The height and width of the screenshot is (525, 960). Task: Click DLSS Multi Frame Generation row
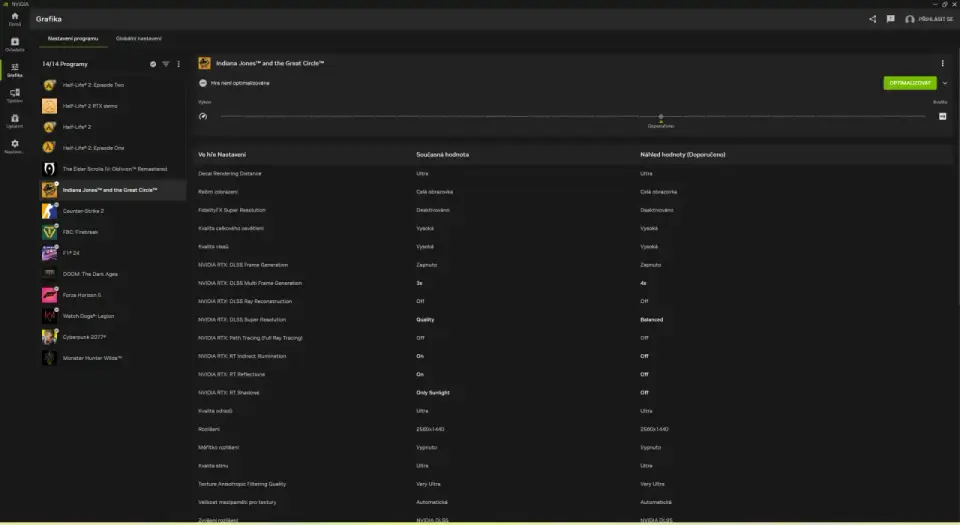coord(573,283)
